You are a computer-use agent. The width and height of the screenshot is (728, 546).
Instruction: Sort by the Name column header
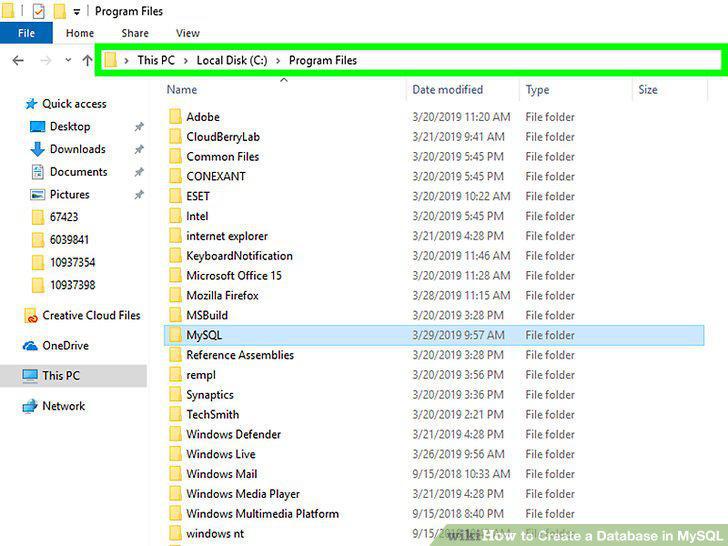(x=182, y=90)
